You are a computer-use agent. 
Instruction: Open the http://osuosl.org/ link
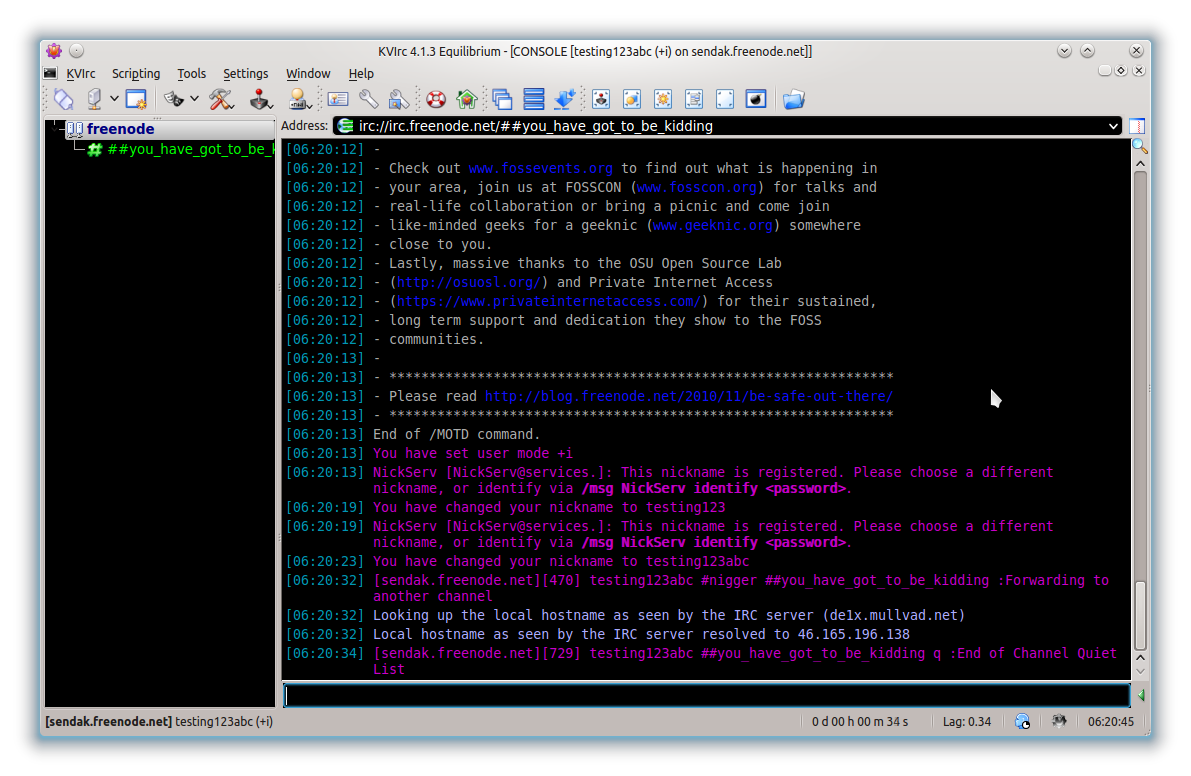click(469, 282)
